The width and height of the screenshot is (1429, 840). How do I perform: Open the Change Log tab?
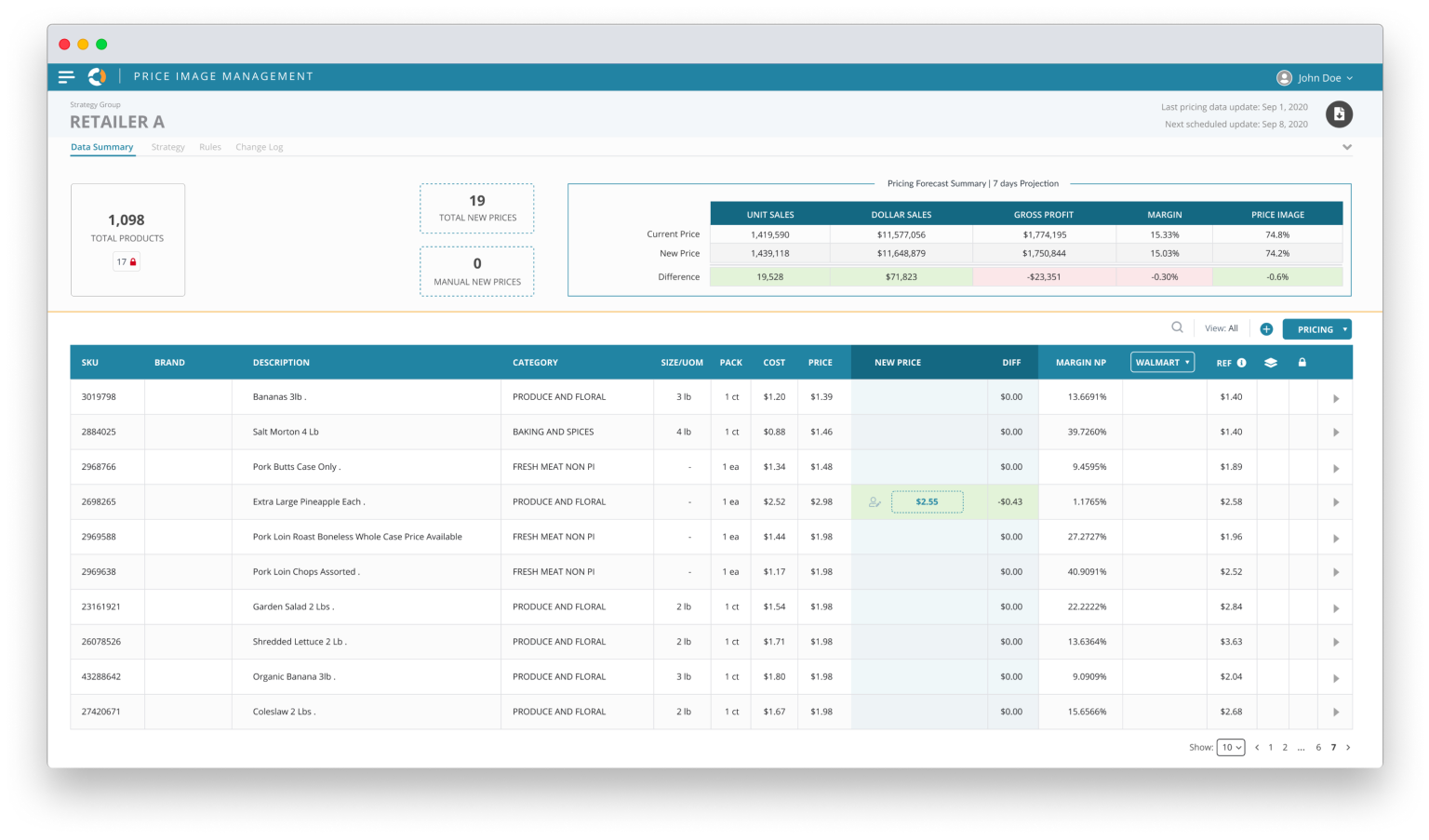pyautogui.click(x=259, y=147)
